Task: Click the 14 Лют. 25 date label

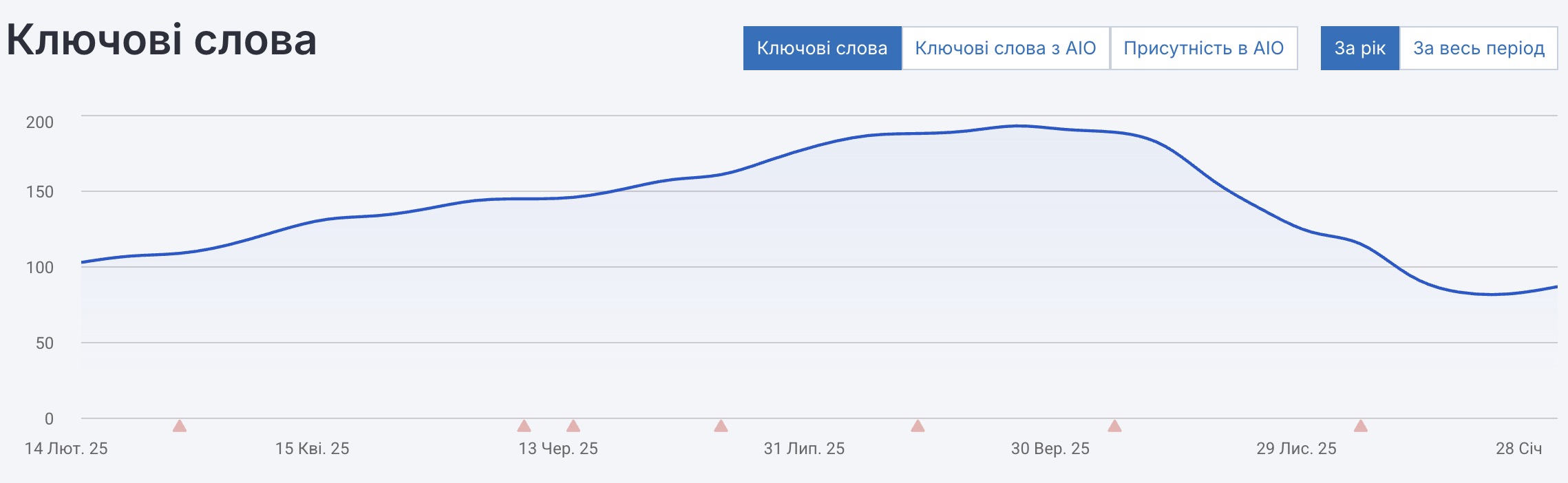Action: [x=66, y=449]
